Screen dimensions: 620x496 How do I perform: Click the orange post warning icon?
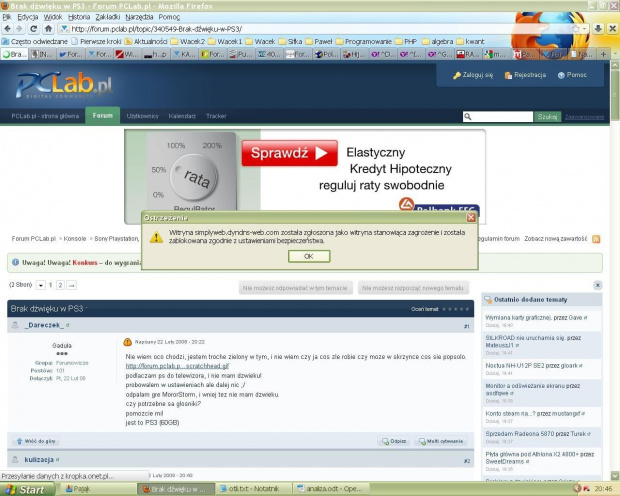pyautogui.click(x=127, y=342)
